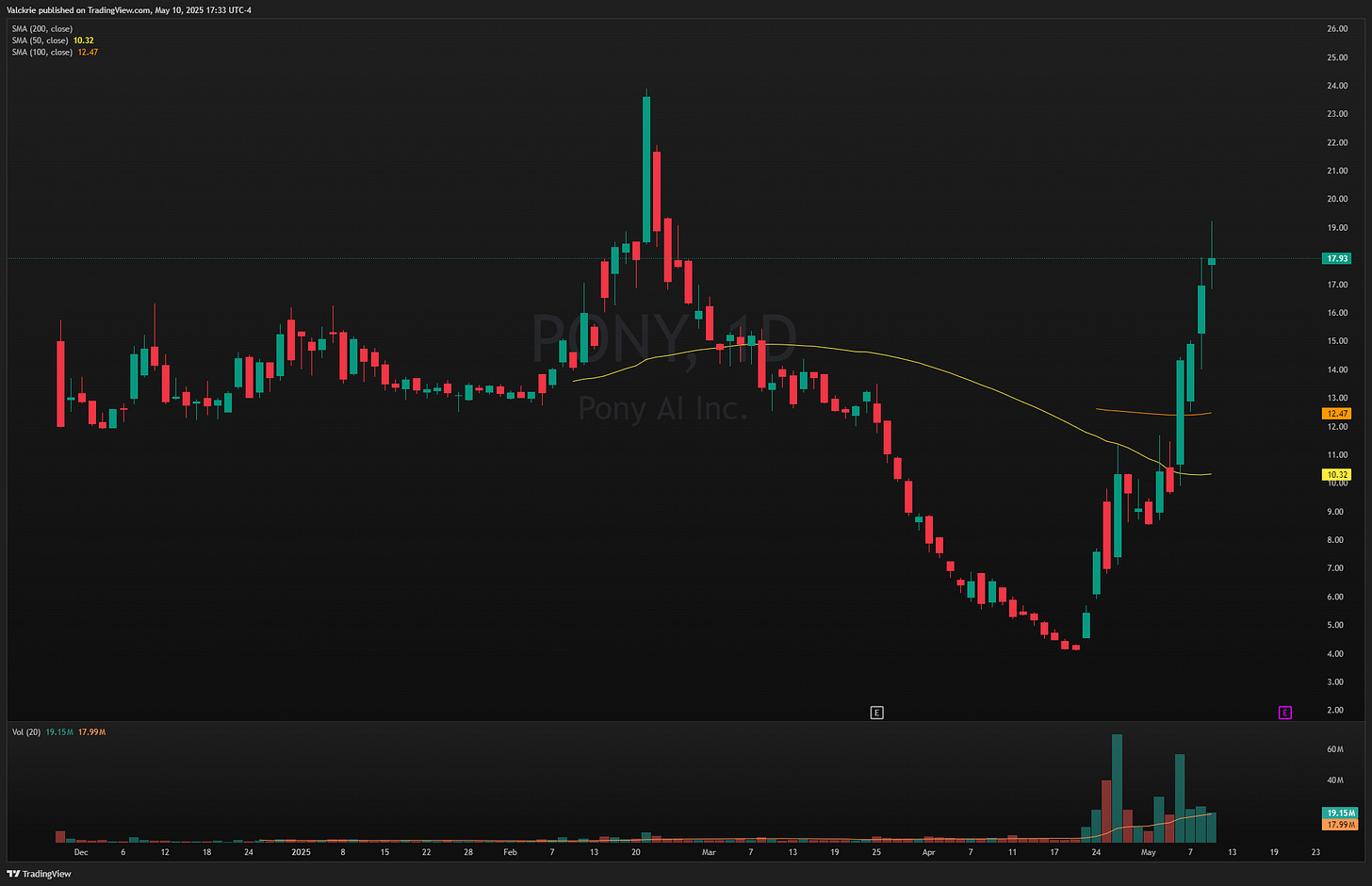Click the Apr date axis label
This screenshot has height=886, width=1372.
928,852
